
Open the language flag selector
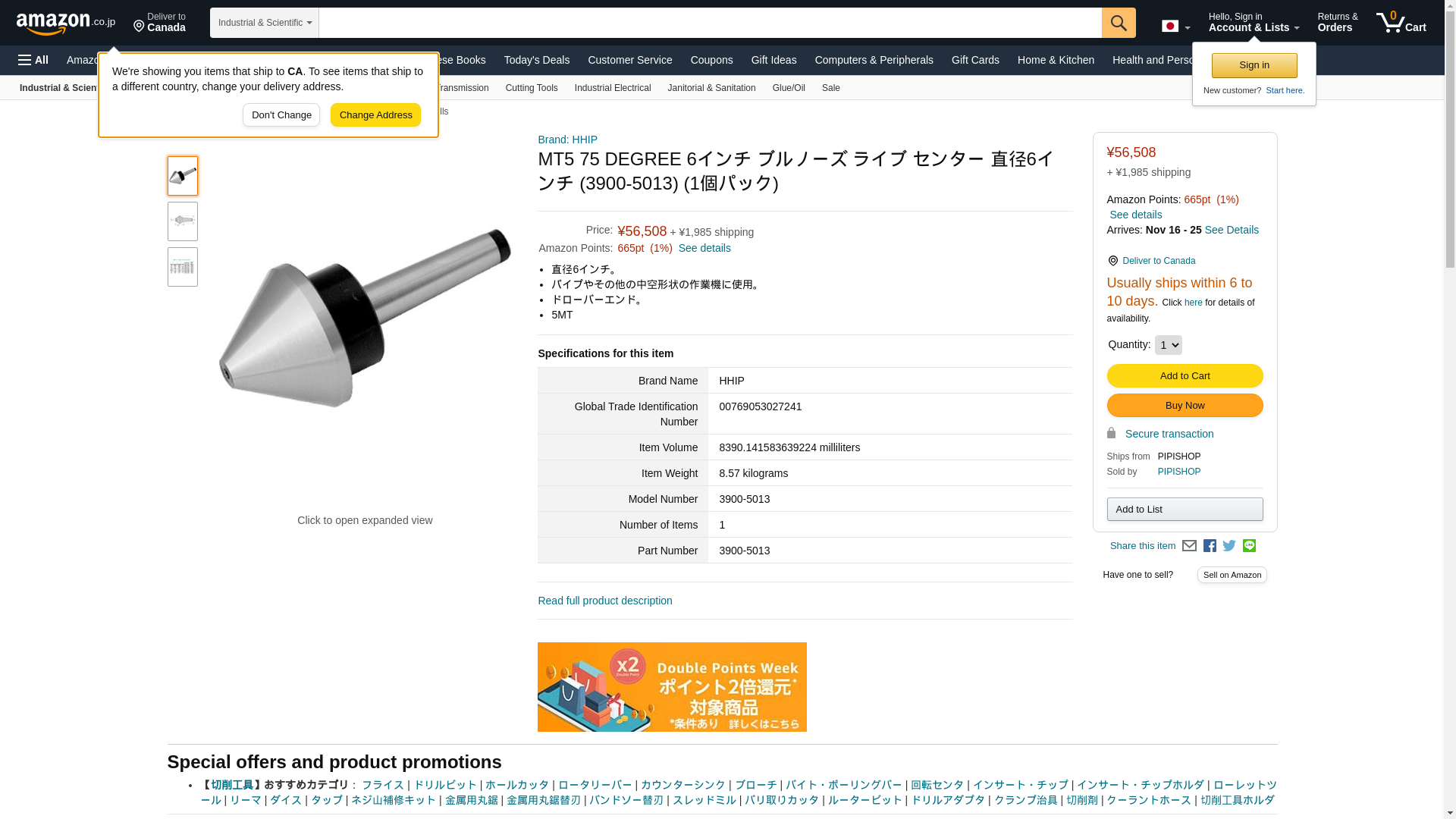tap(1175, 26)
